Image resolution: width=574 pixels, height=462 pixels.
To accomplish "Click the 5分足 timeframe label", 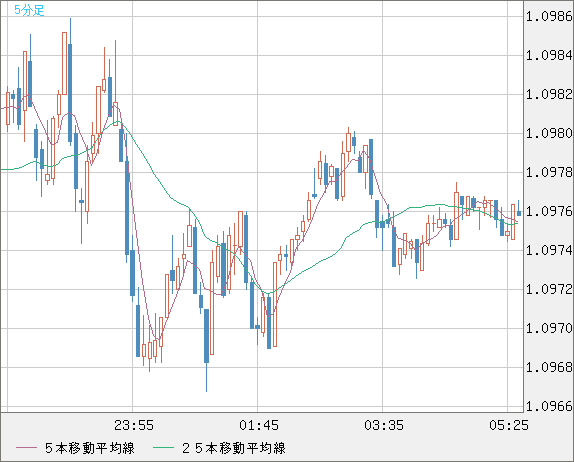I will point(29,10).
